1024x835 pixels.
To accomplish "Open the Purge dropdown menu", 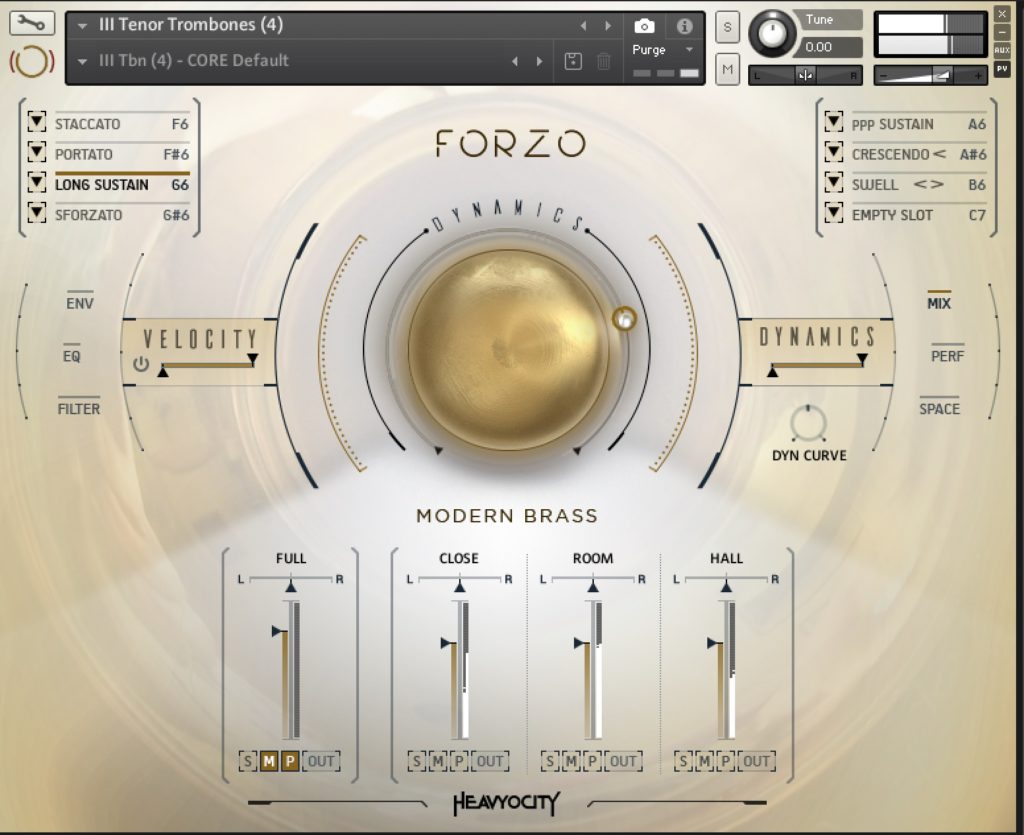I will coord(688,50).
